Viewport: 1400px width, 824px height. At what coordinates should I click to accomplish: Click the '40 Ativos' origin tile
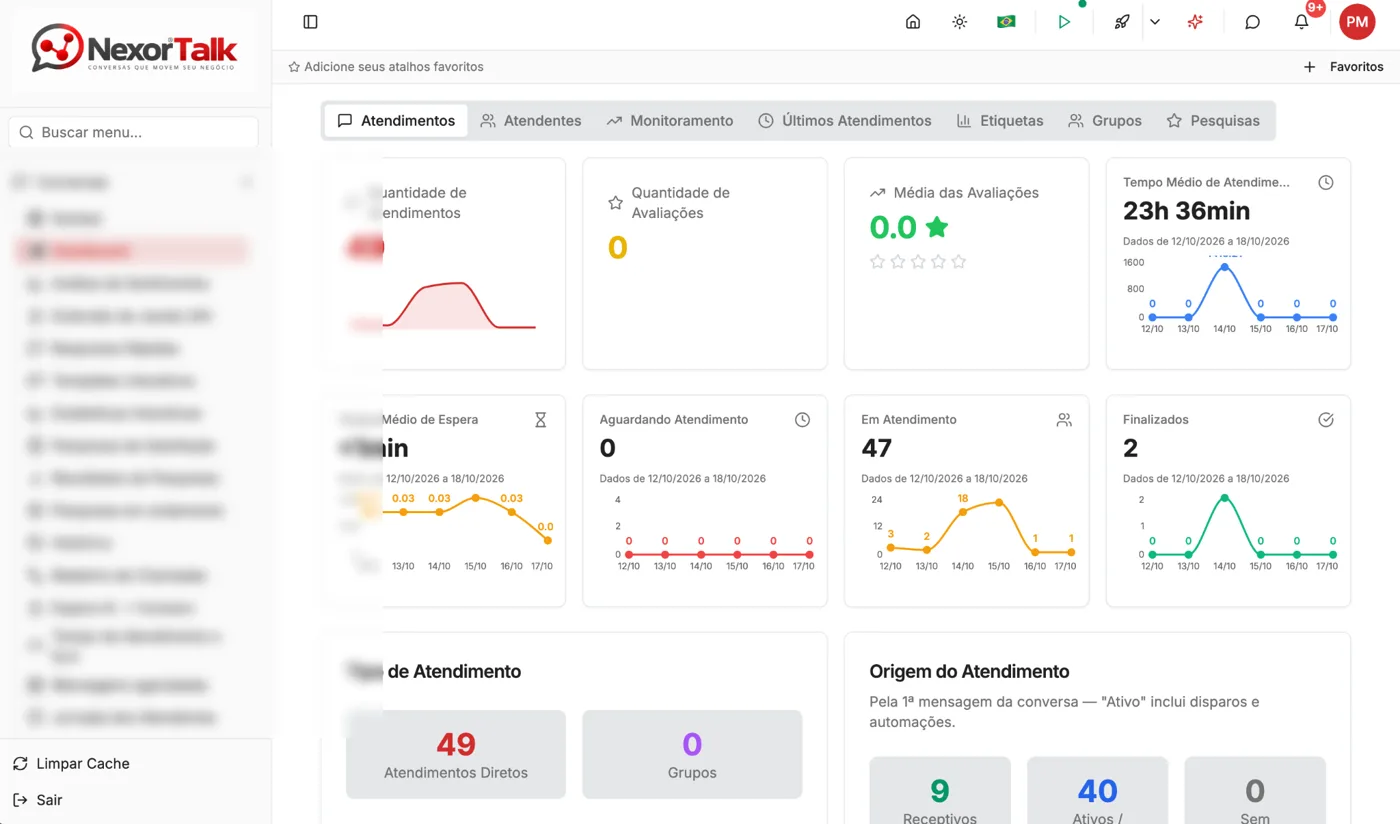click(x=1097, y=792)
